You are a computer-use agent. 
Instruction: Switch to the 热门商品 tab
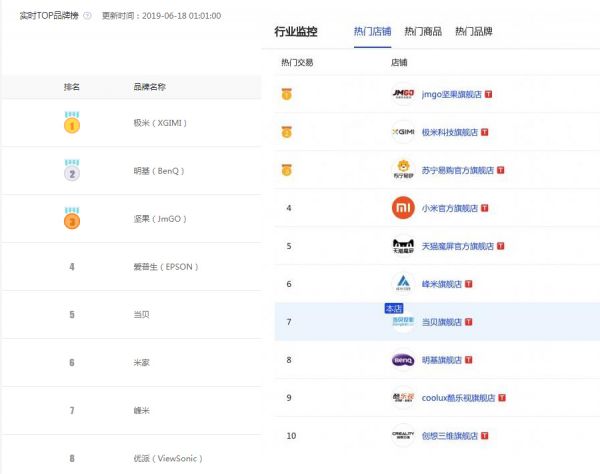click(423, 31)
